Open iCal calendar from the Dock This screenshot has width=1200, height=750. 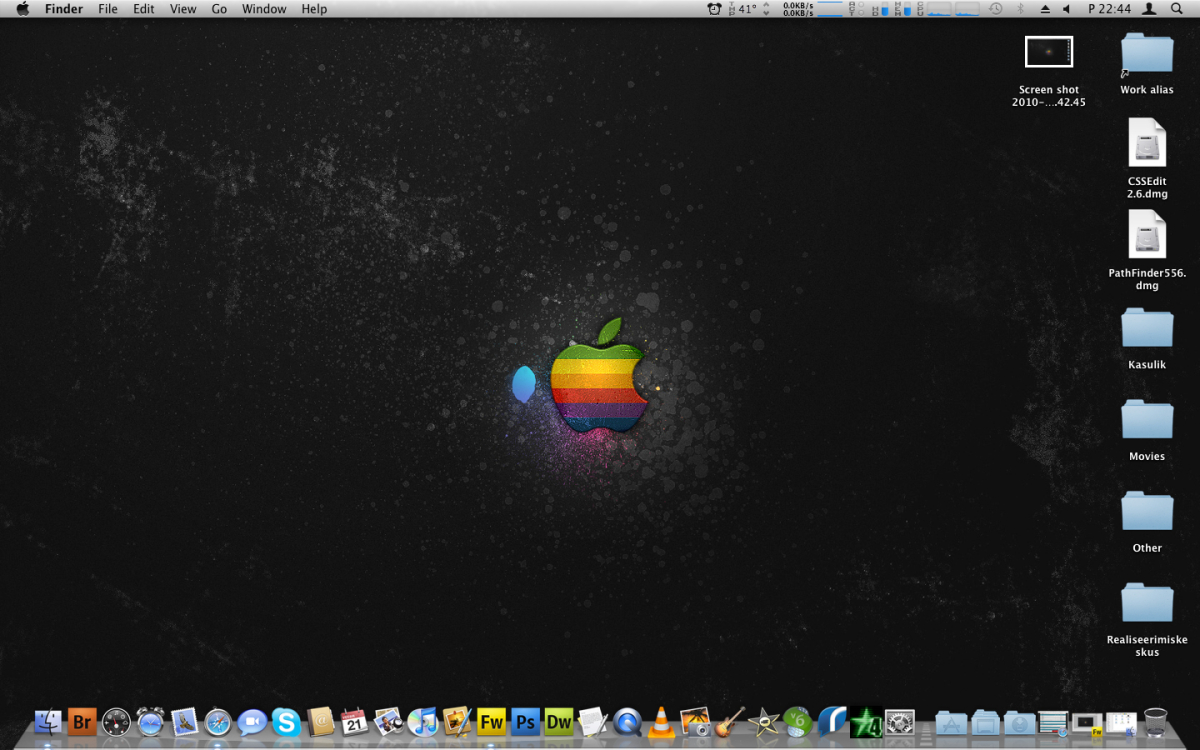tap(354, 721)
